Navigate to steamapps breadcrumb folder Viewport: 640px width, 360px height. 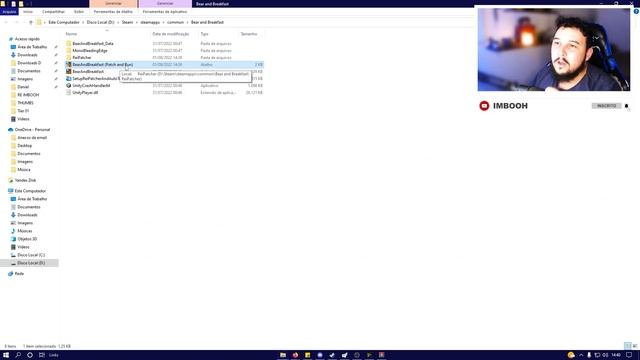coord(150,22)
